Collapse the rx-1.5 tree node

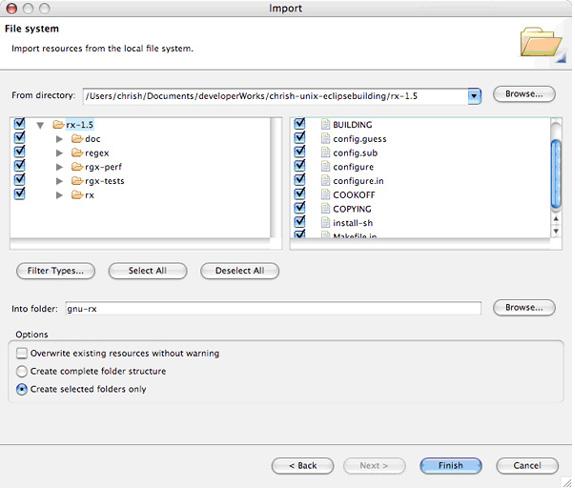point(40,125)
